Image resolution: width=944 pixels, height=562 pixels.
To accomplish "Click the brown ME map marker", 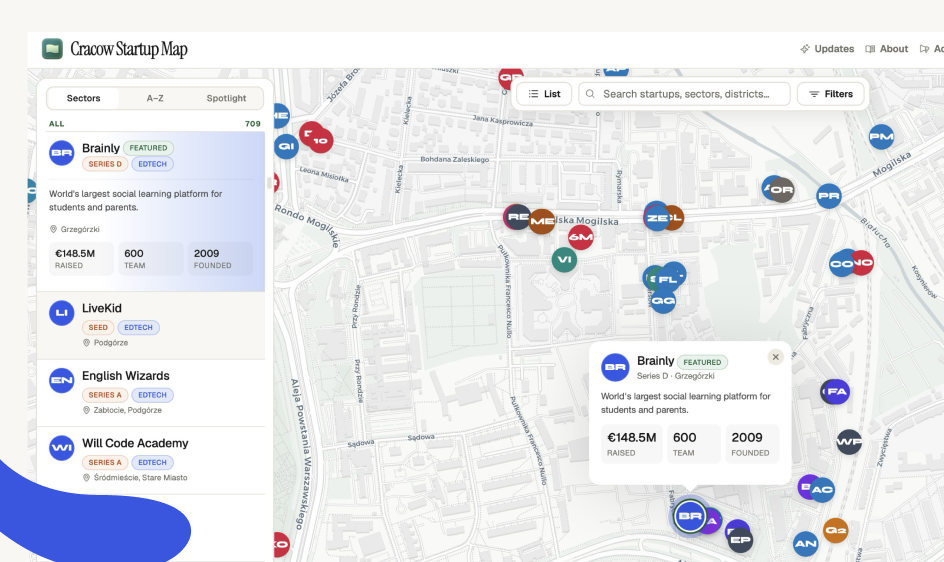I will tap(542, 221).
